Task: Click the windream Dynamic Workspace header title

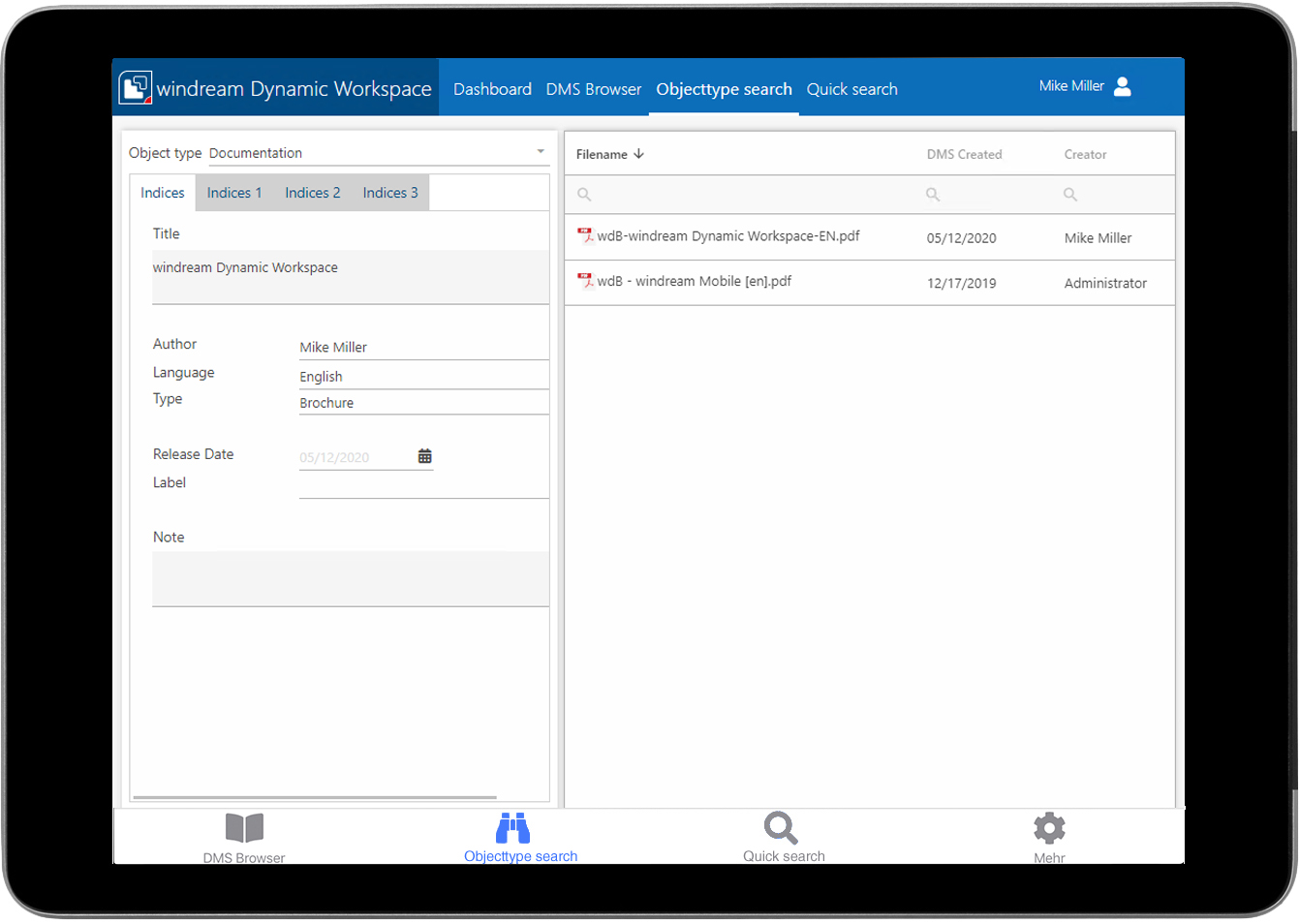Action: coord(294,89)
